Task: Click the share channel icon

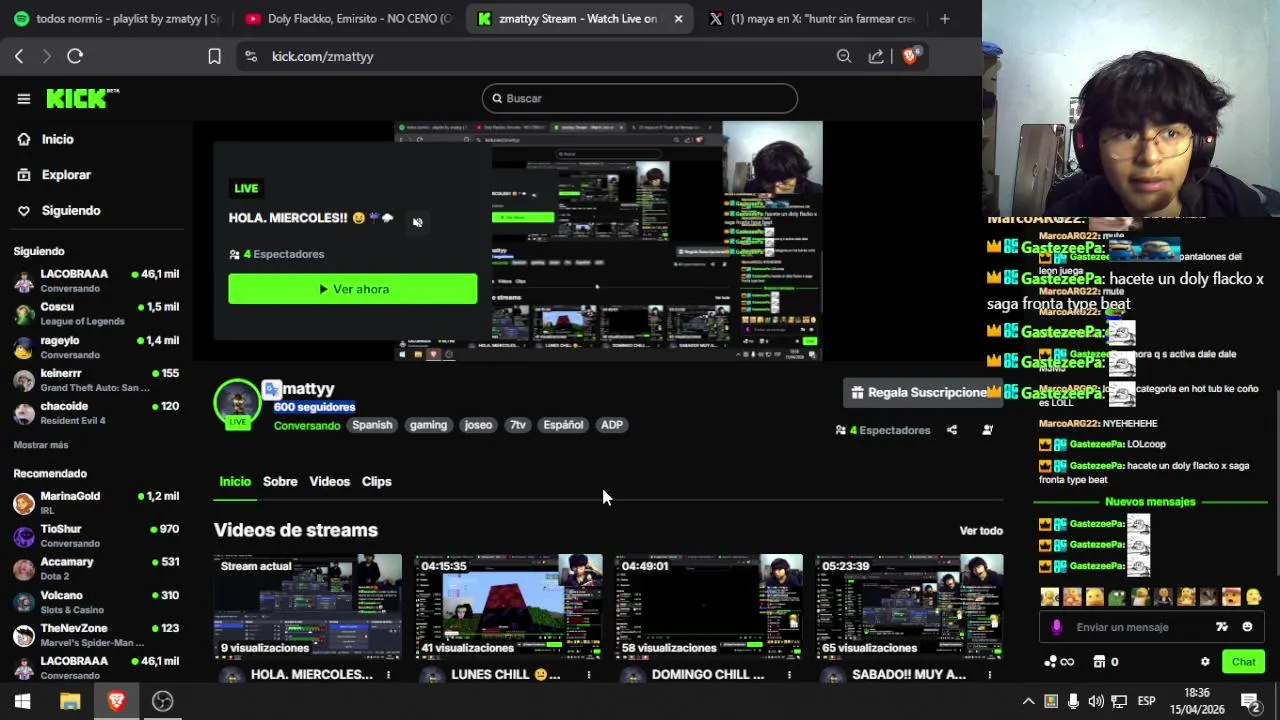Action: click(x=952, y=430)
